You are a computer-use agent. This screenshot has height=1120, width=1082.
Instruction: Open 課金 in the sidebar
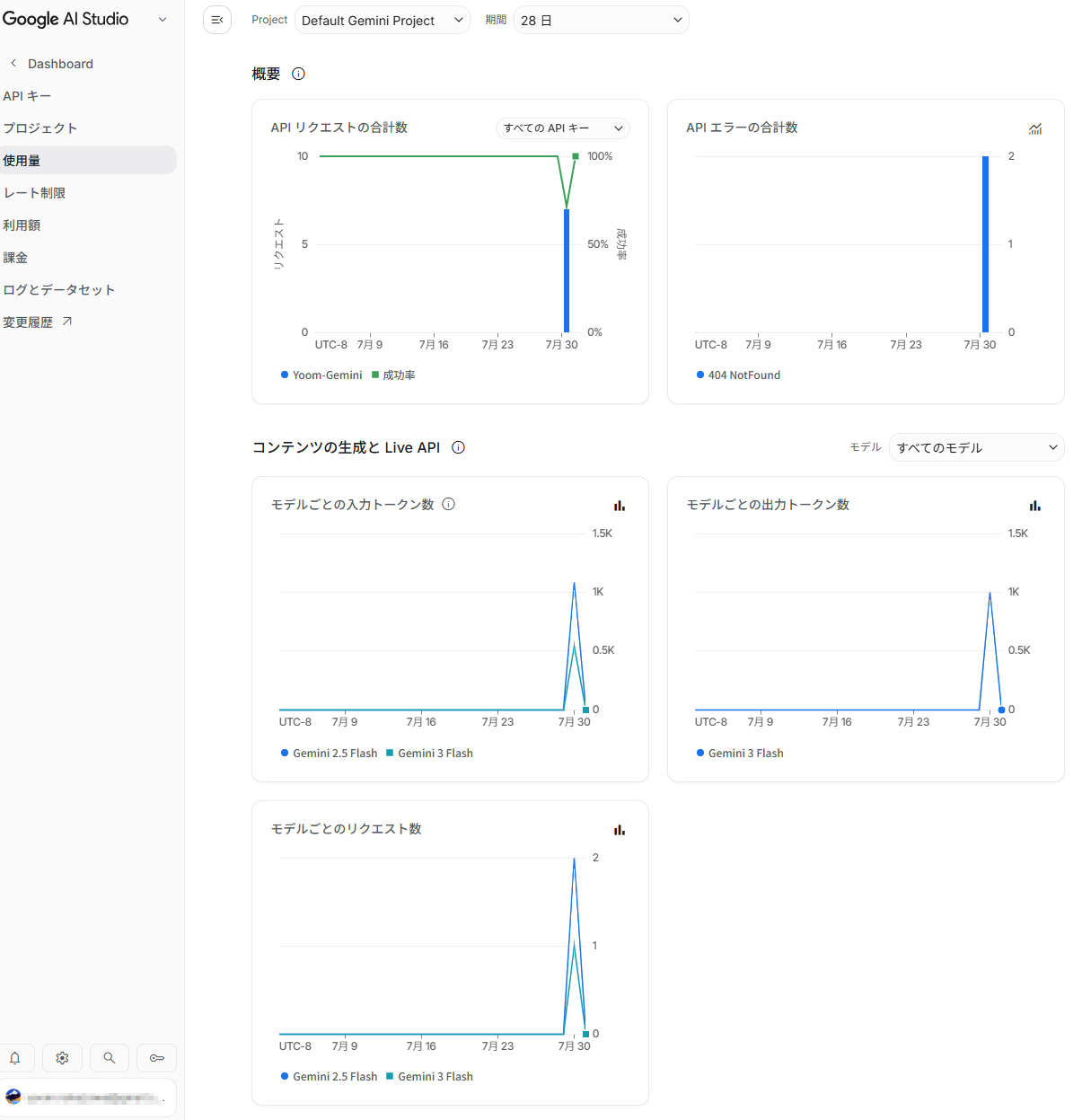(x=15, y=258)
